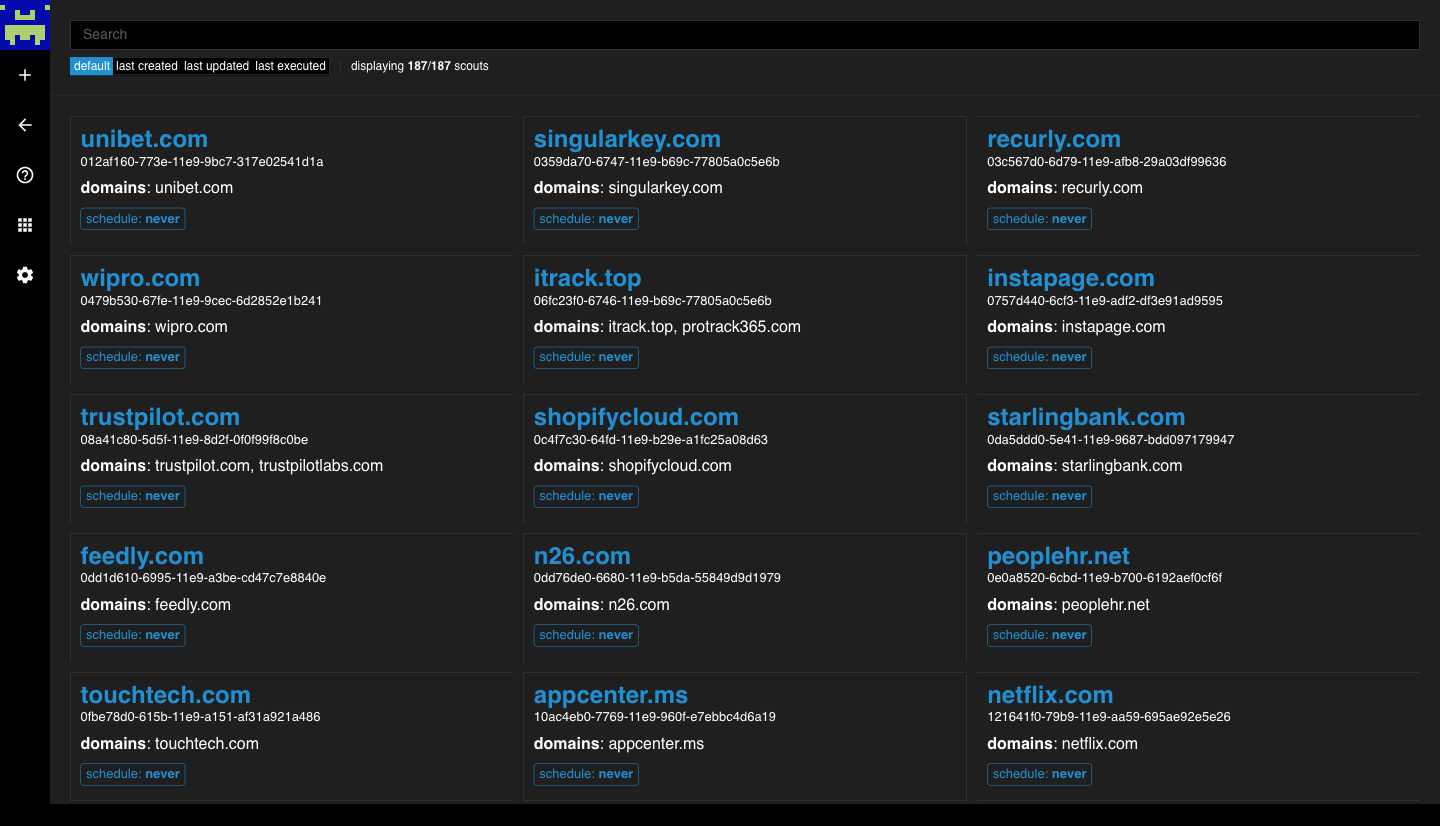Sort scouts by last updated
Image resolution: width=1440 pixels, height=826 pixels.
pos(216,66)
